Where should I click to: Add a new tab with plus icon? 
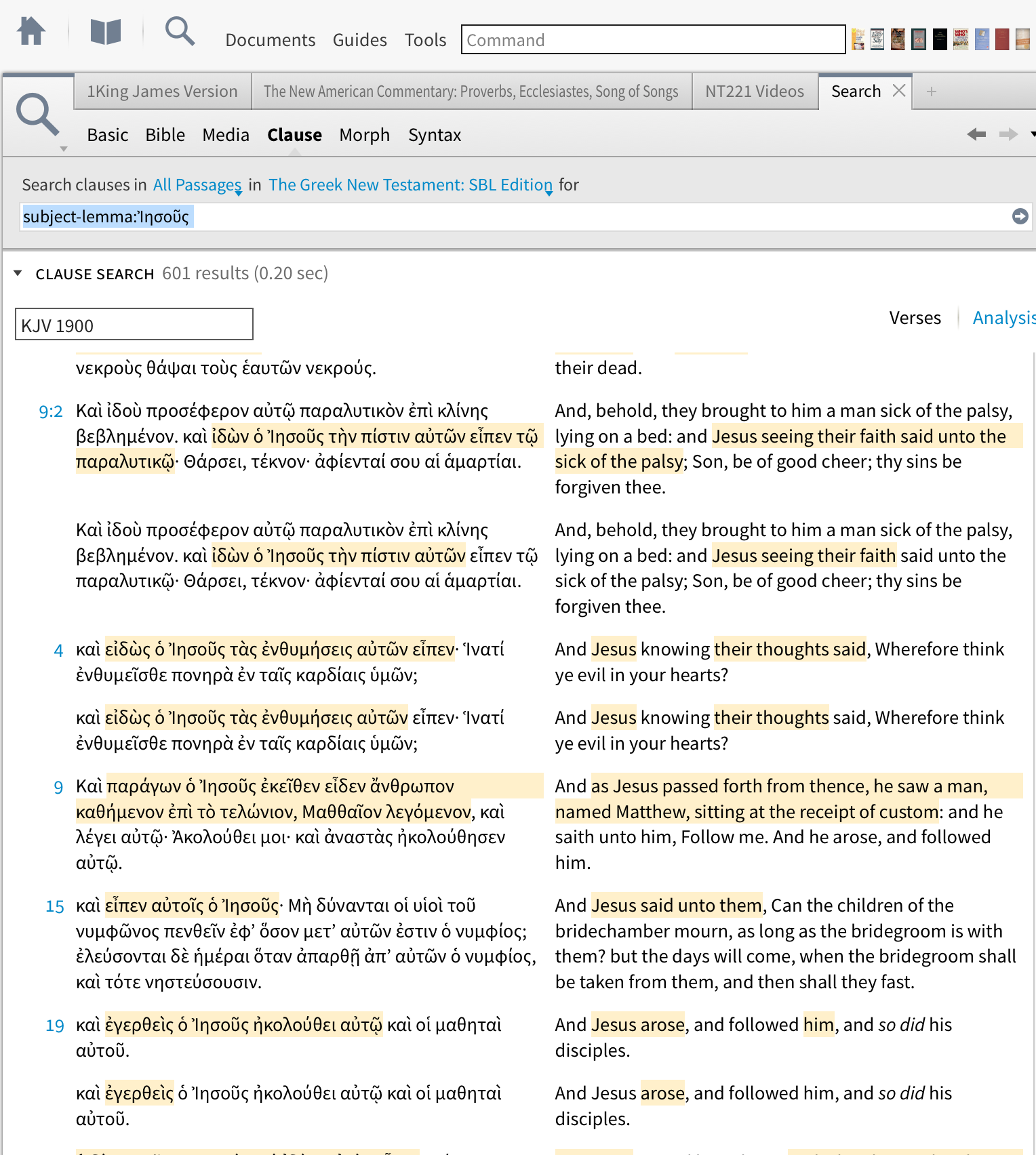tap(932, 92)
